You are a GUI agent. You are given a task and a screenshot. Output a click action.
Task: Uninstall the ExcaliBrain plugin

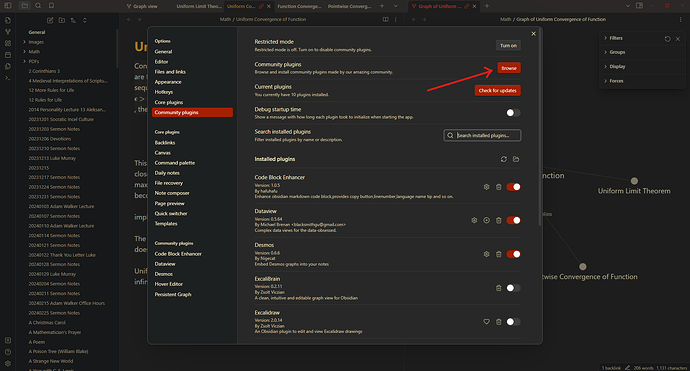499,288
